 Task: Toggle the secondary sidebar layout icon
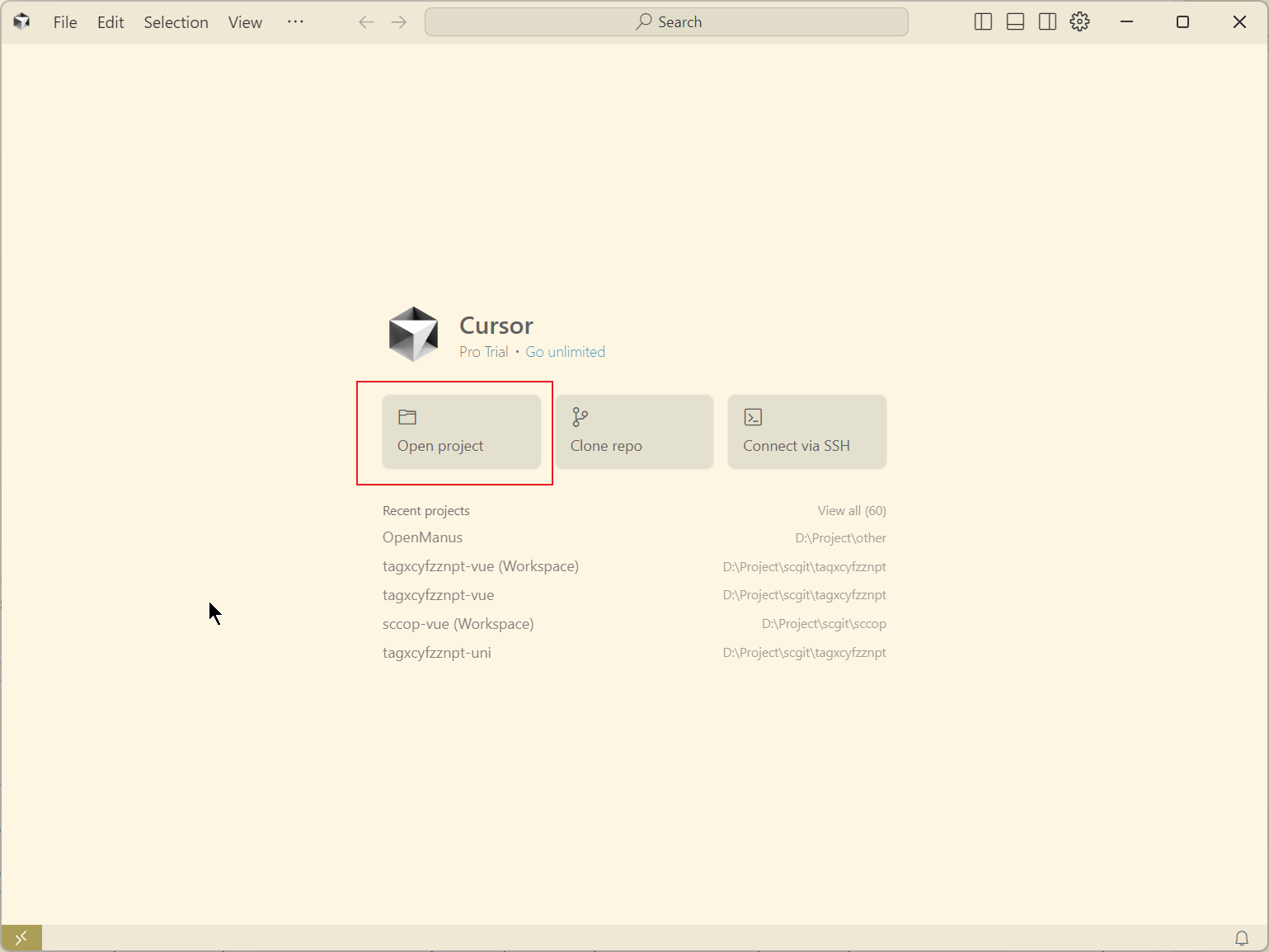[1047, 22]
